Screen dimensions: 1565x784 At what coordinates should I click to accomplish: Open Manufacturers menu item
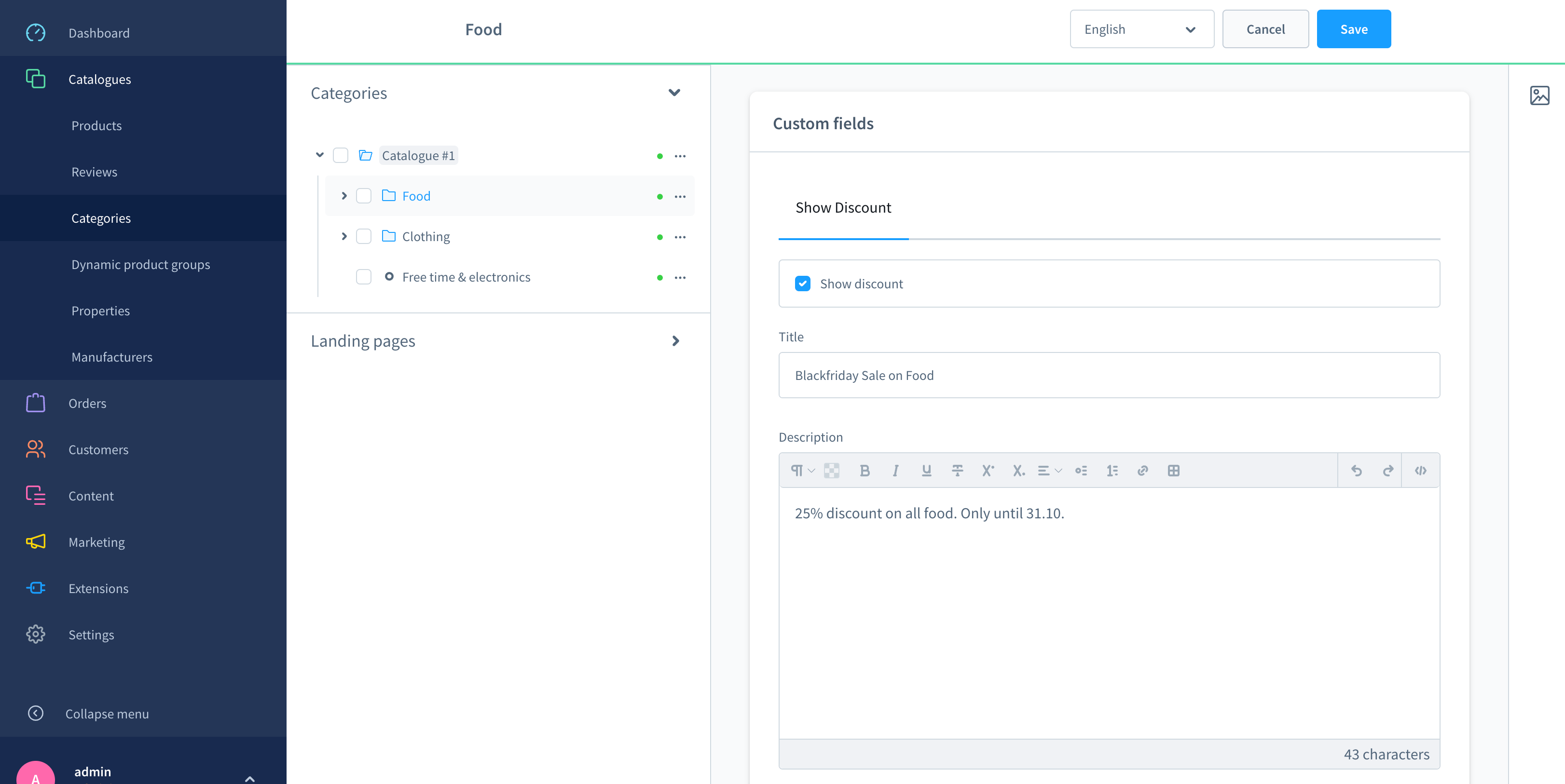click(112, 357)
